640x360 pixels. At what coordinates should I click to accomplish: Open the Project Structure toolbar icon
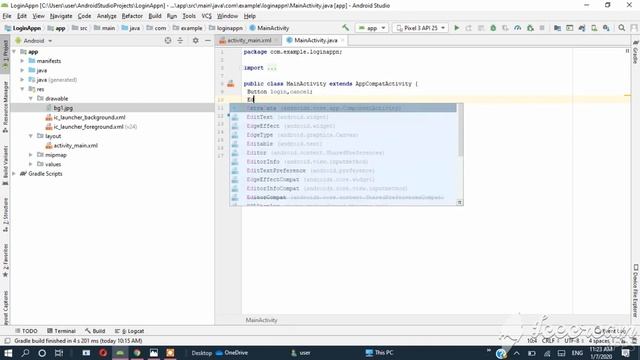[557, 28]
